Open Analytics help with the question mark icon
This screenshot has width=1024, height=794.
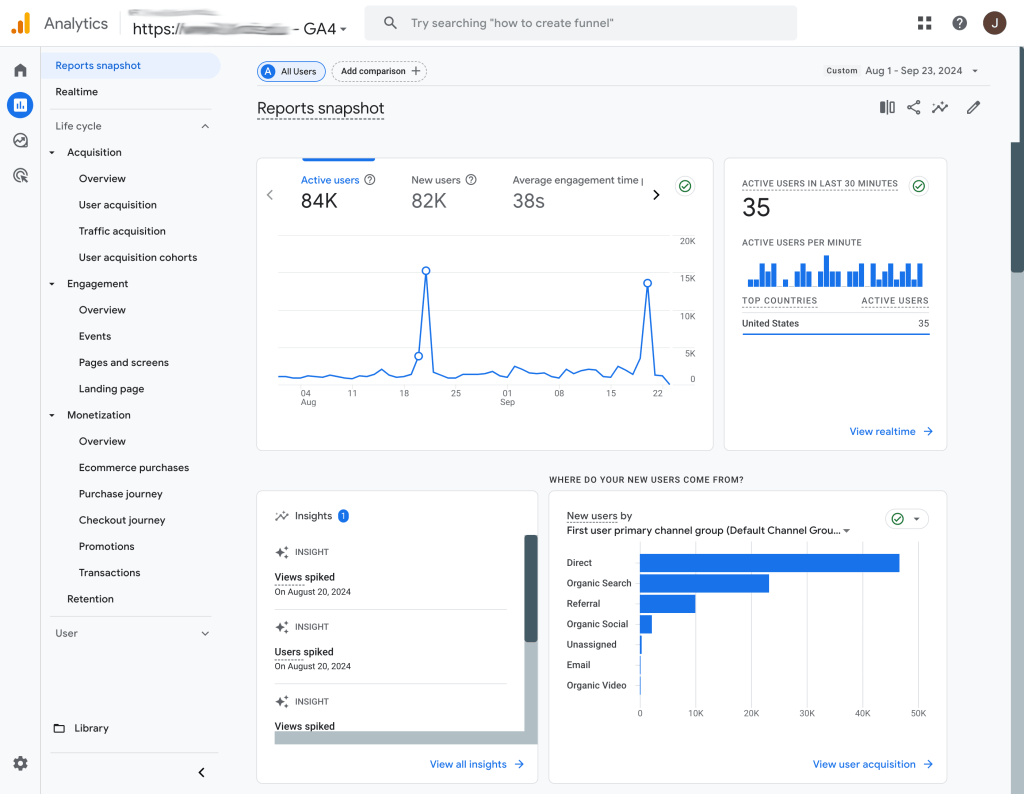tap(958, 22)
